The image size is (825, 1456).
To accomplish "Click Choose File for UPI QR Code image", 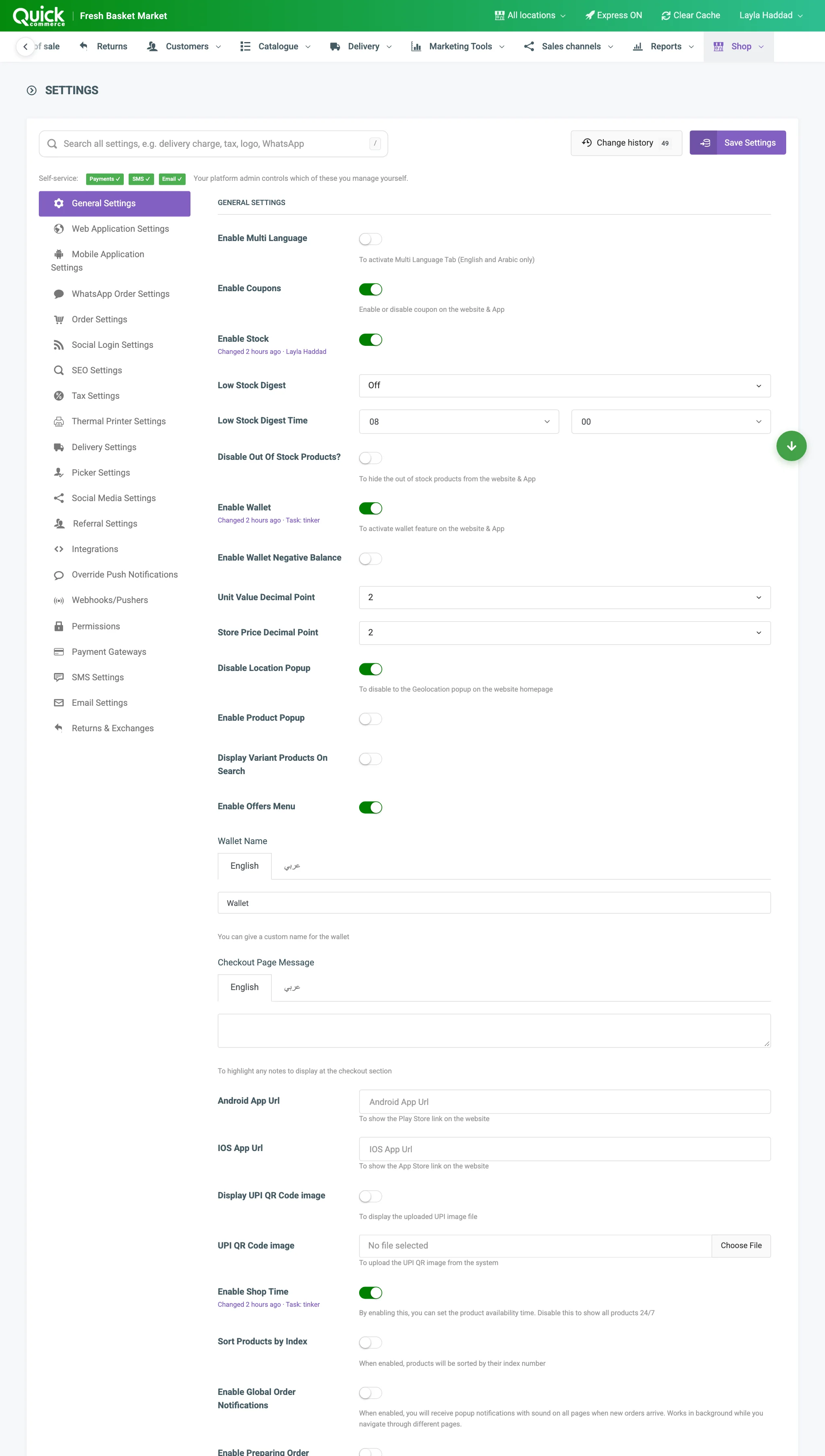I will [x=741, y=1246].
